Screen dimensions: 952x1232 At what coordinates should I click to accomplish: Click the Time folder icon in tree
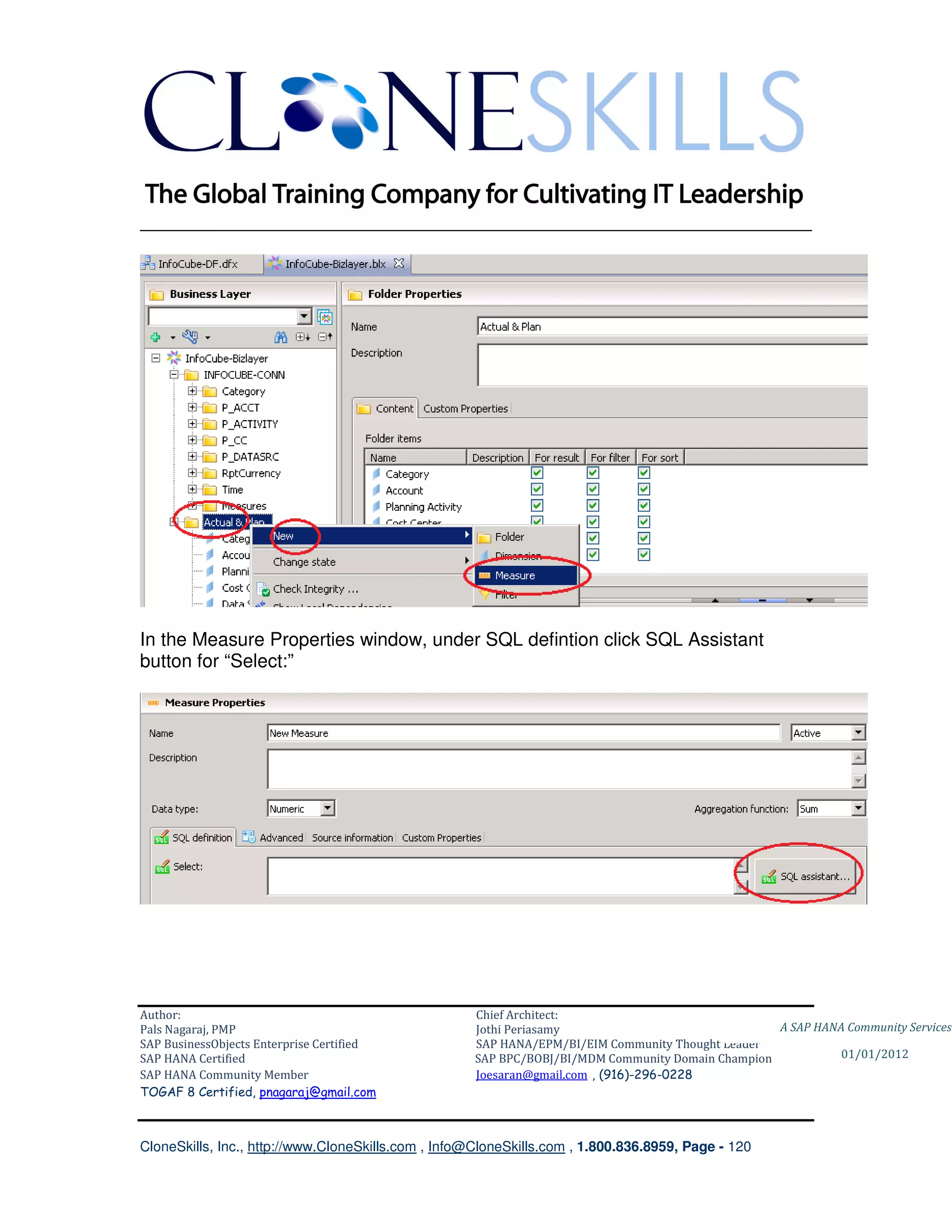click(x=210, y=490)
